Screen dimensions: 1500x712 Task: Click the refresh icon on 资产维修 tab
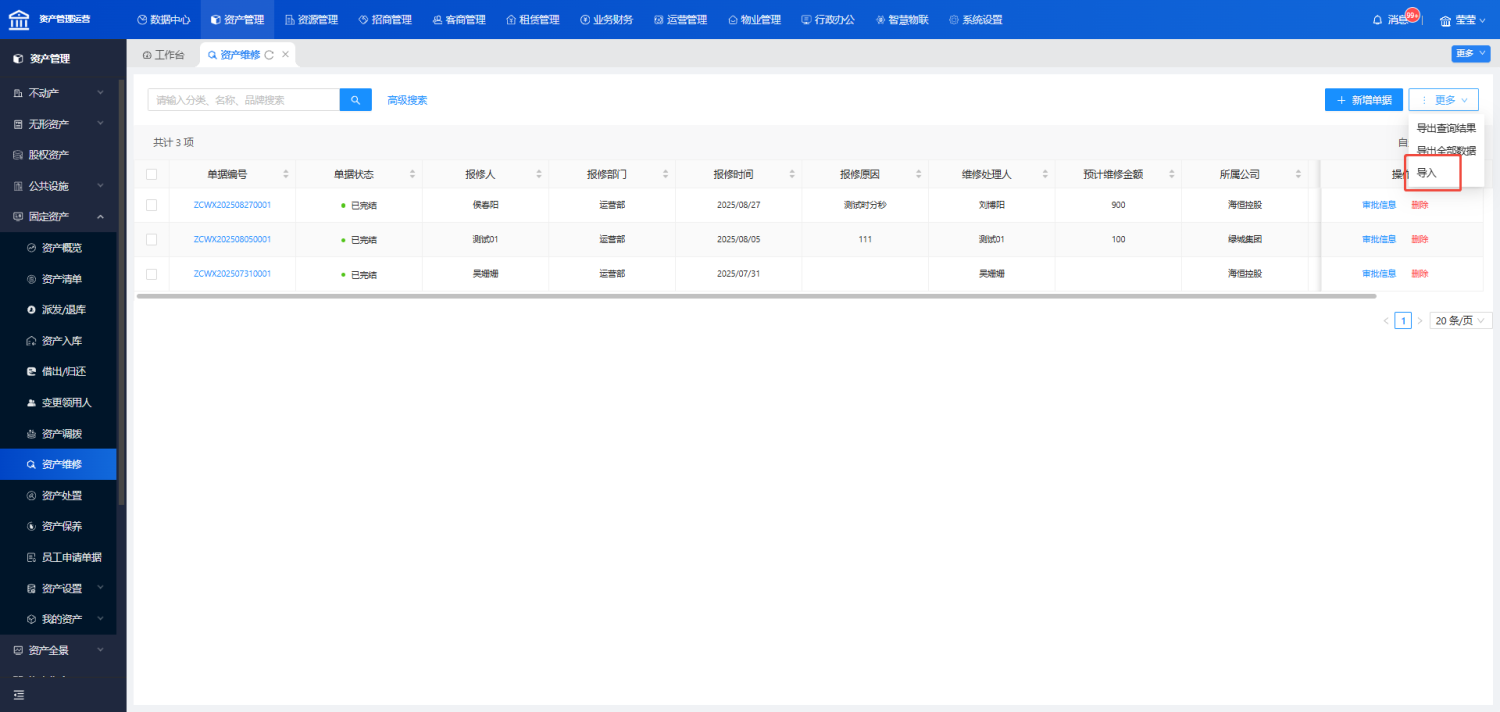coord(269,55)
